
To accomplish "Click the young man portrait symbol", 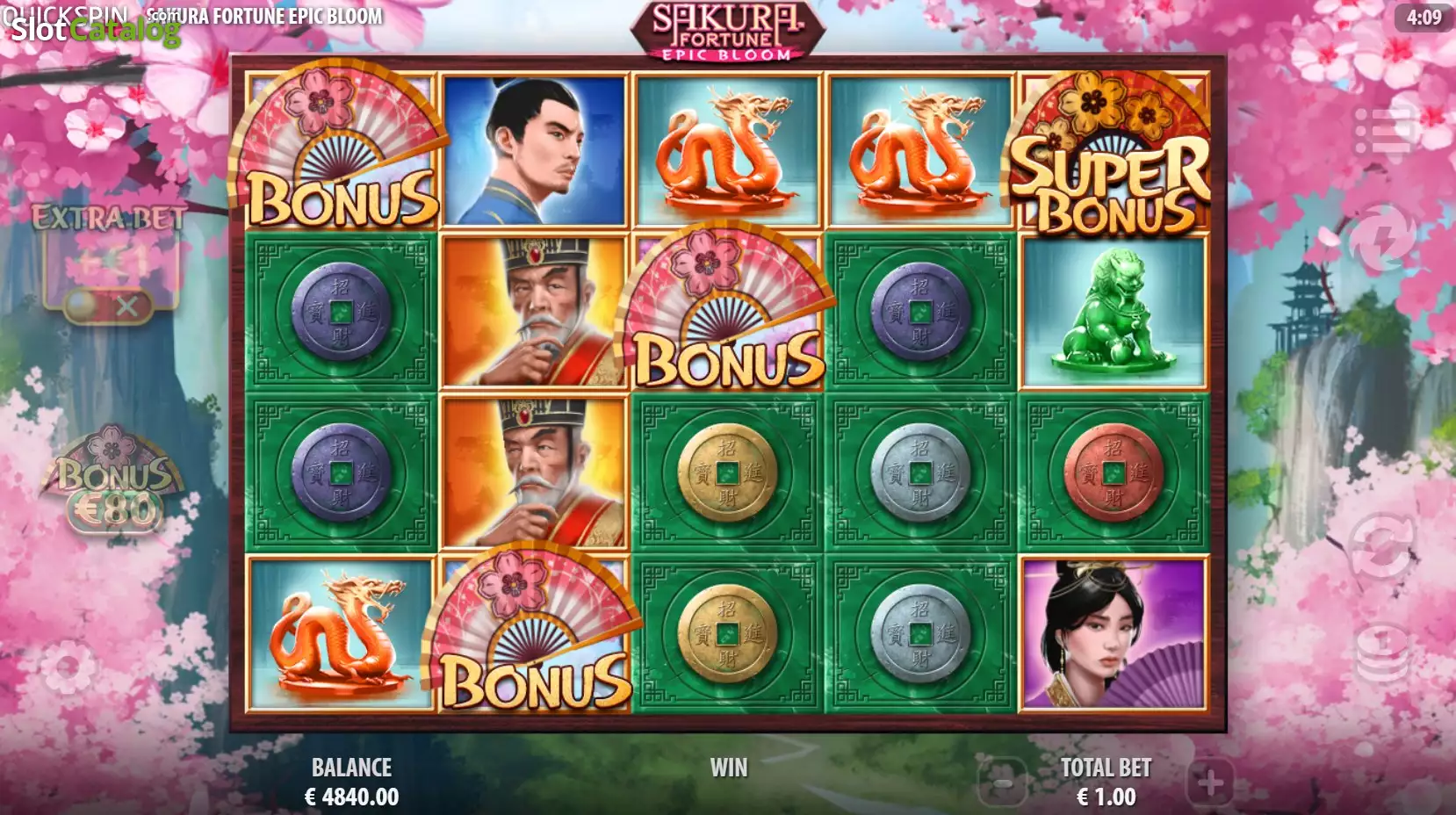I will pos(535,151).
